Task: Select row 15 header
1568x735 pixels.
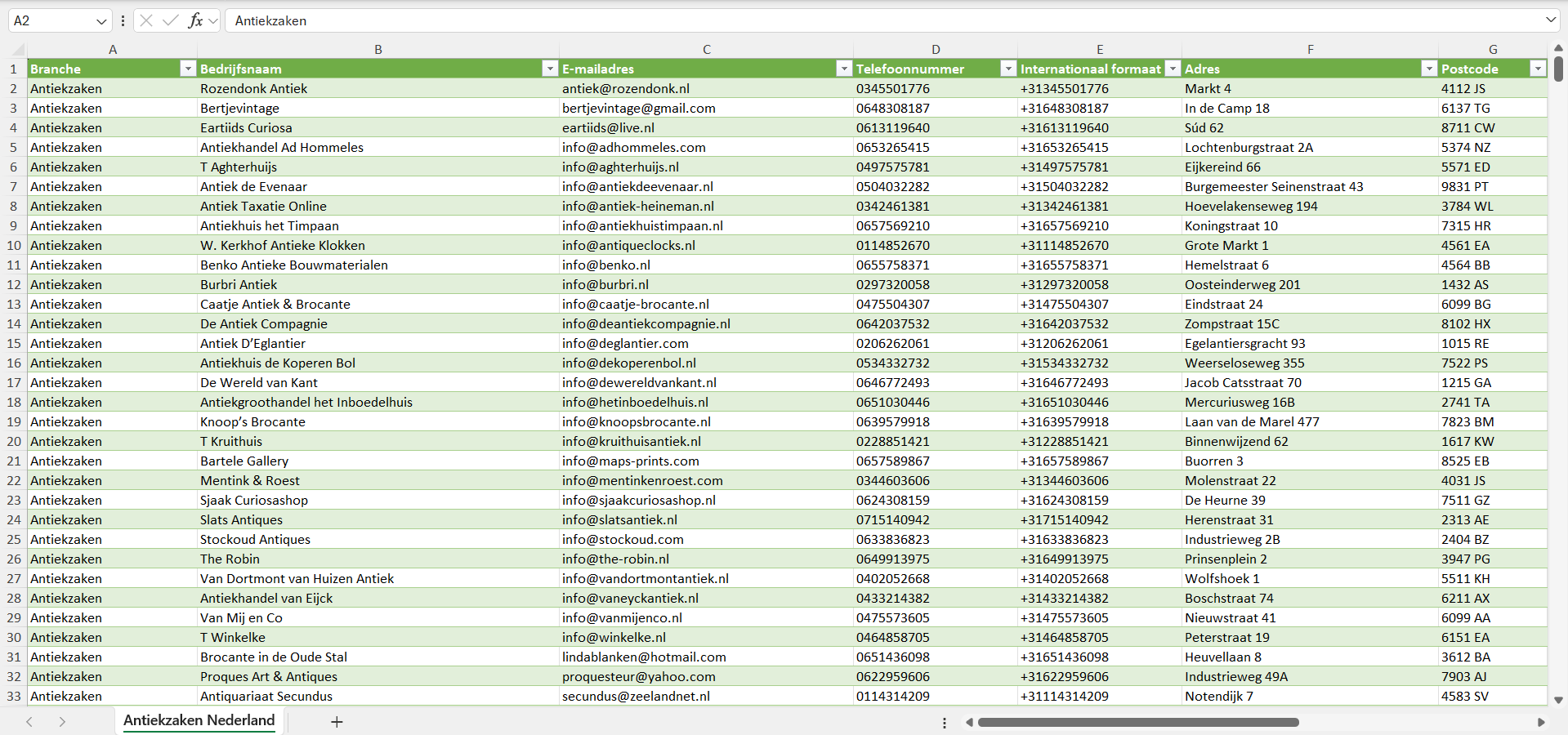Action: (x=14, y=343)
